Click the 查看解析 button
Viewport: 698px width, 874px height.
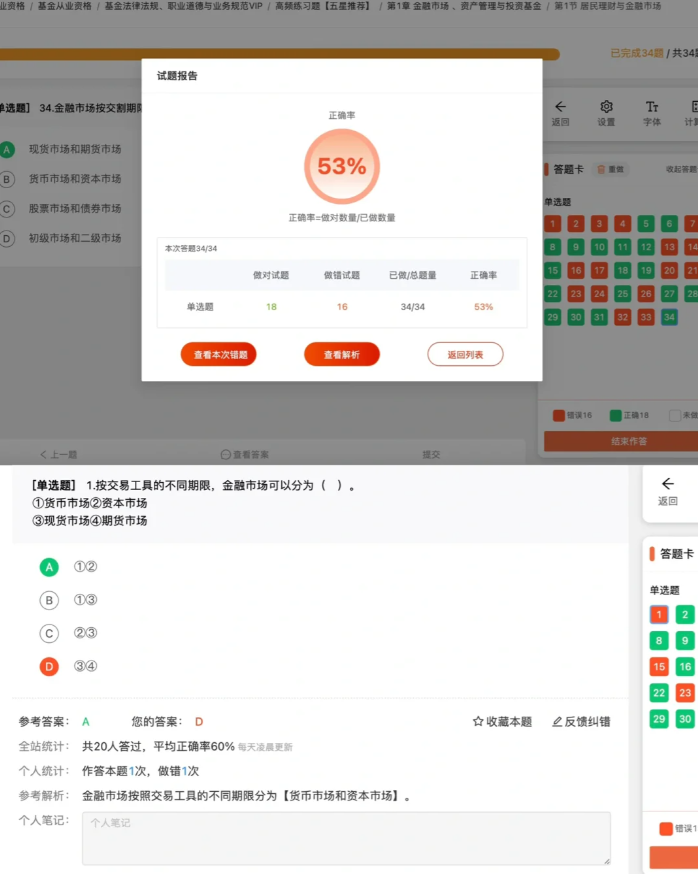tap(342, 355)
